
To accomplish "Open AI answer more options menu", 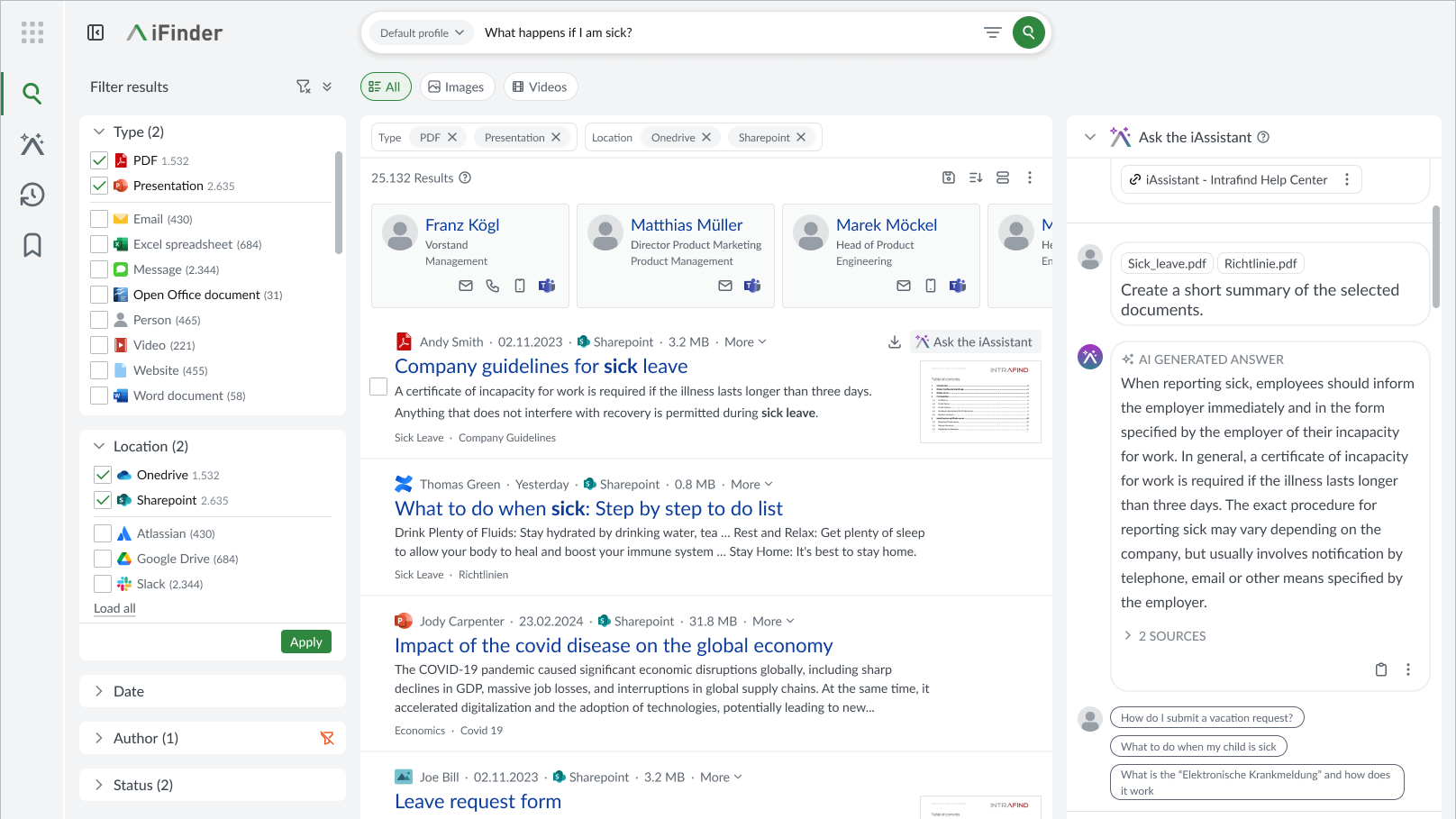I will pyautogui.click(x=1408, y=669).
